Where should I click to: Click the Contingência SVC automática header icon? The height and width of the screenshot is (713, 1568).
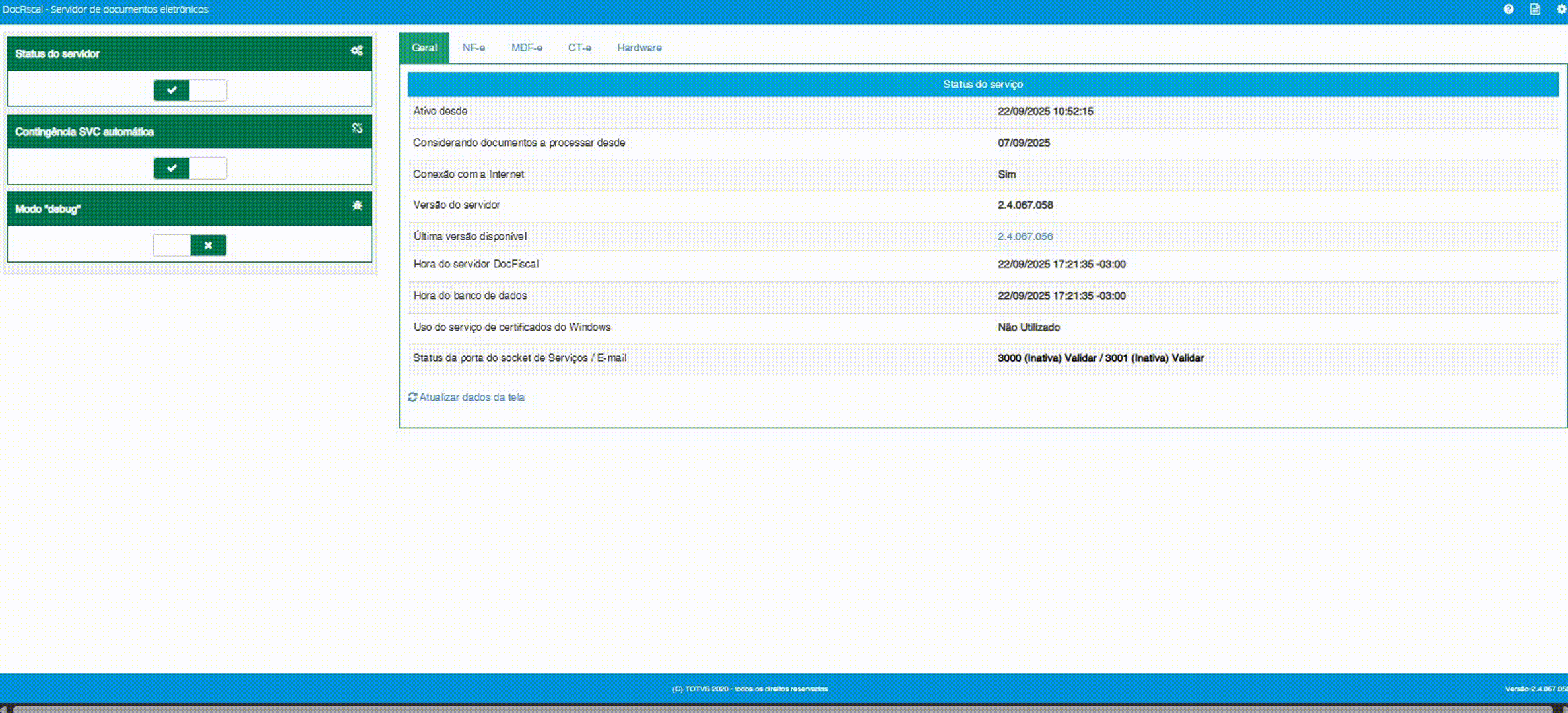[357, 128]
